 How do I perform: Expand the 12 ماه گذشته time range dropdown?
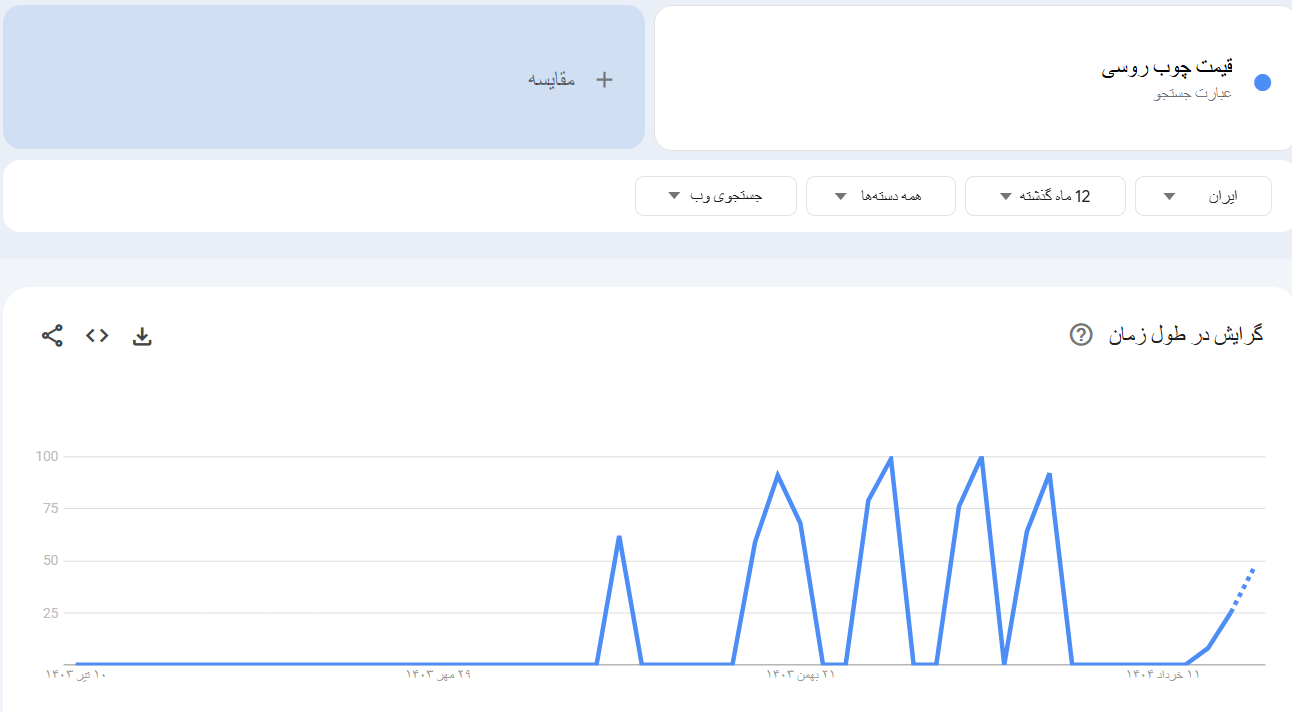pos(1045,196)
